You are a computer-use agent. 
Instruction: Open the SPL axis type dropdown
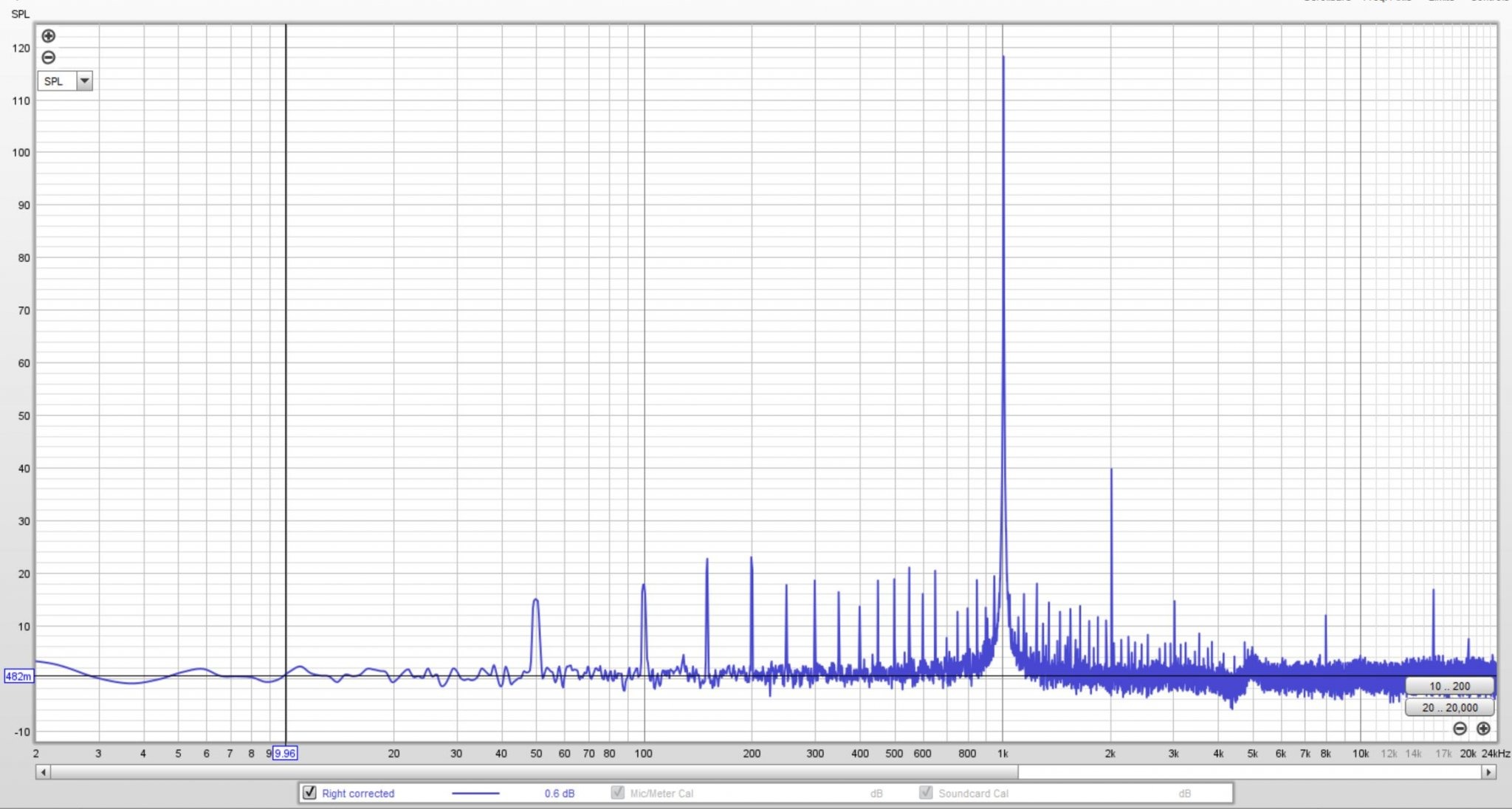coord(66,81)
